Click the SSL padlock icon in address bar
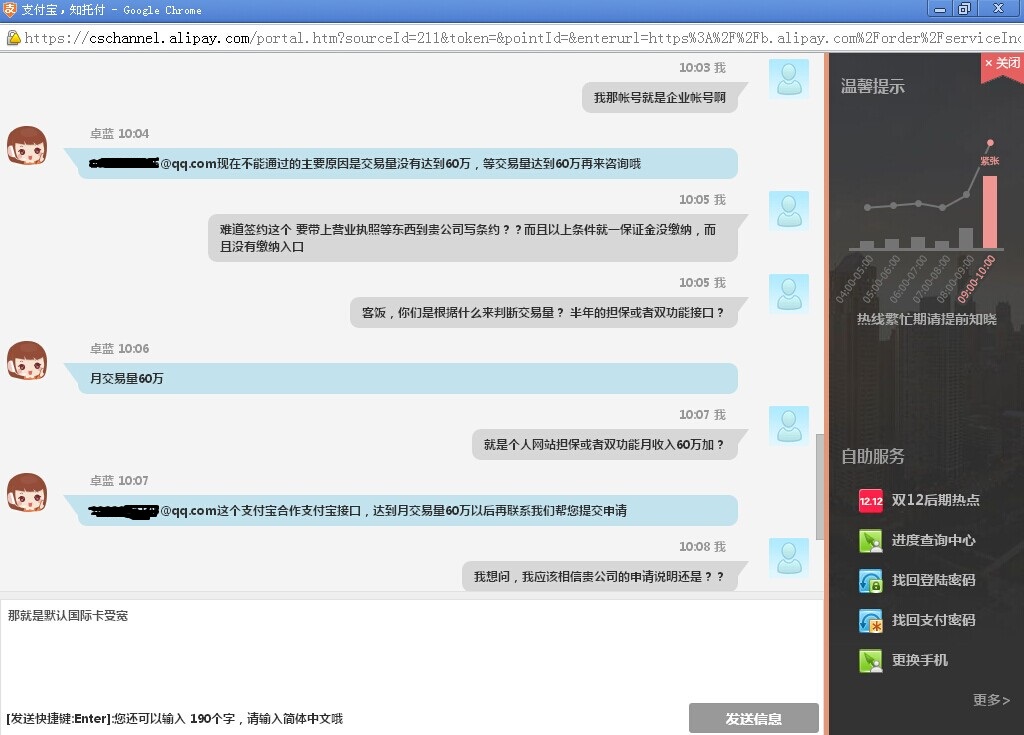 [13, 38]
